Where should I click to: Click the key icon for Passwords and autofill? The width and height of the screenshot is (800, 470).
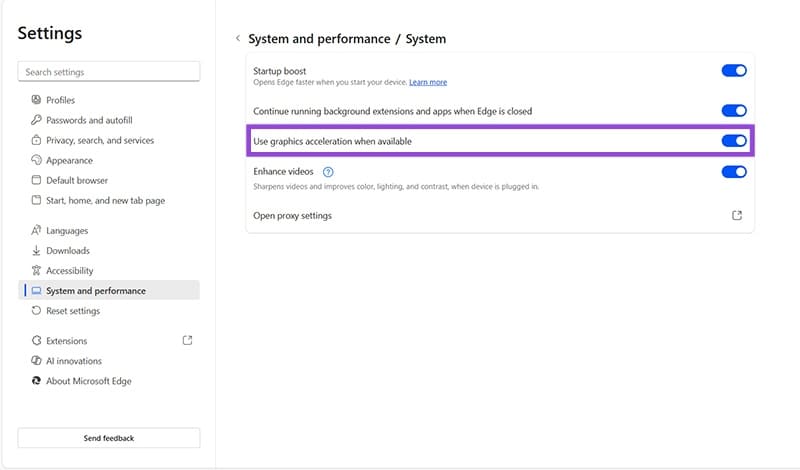pos(36,120)
